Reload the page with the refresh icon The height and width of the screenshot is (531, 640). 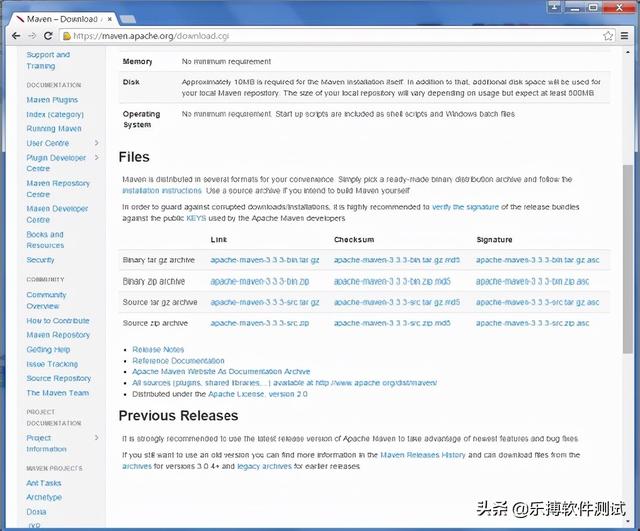click(x=48, y=36)
